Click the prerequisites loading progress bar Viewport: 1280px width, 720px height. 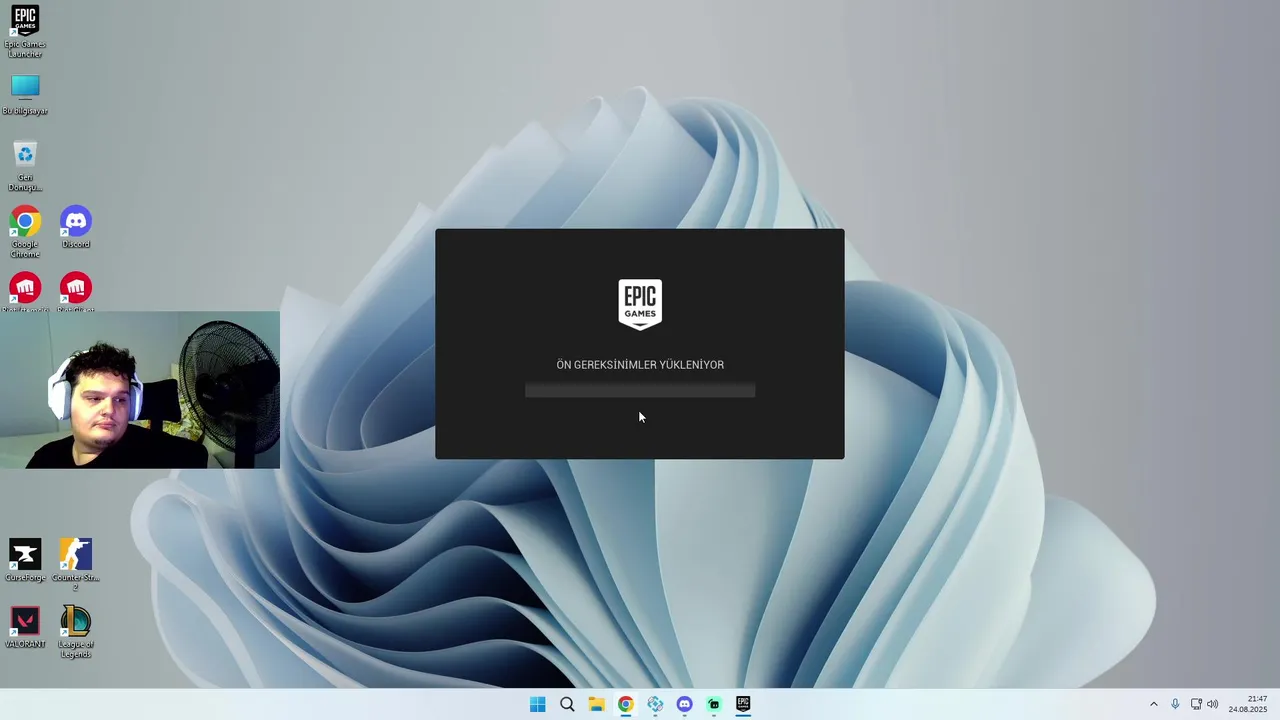tap(640, 390)
